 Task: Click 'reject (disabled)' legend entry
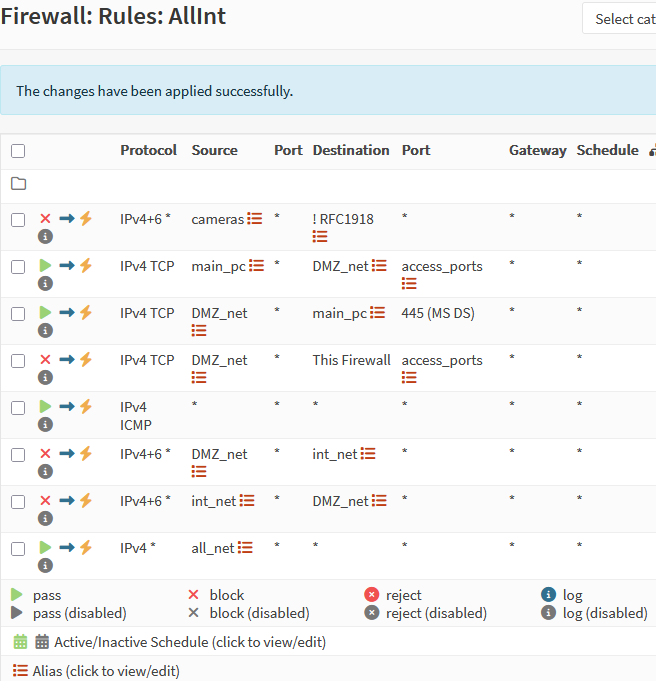(436, 613)
